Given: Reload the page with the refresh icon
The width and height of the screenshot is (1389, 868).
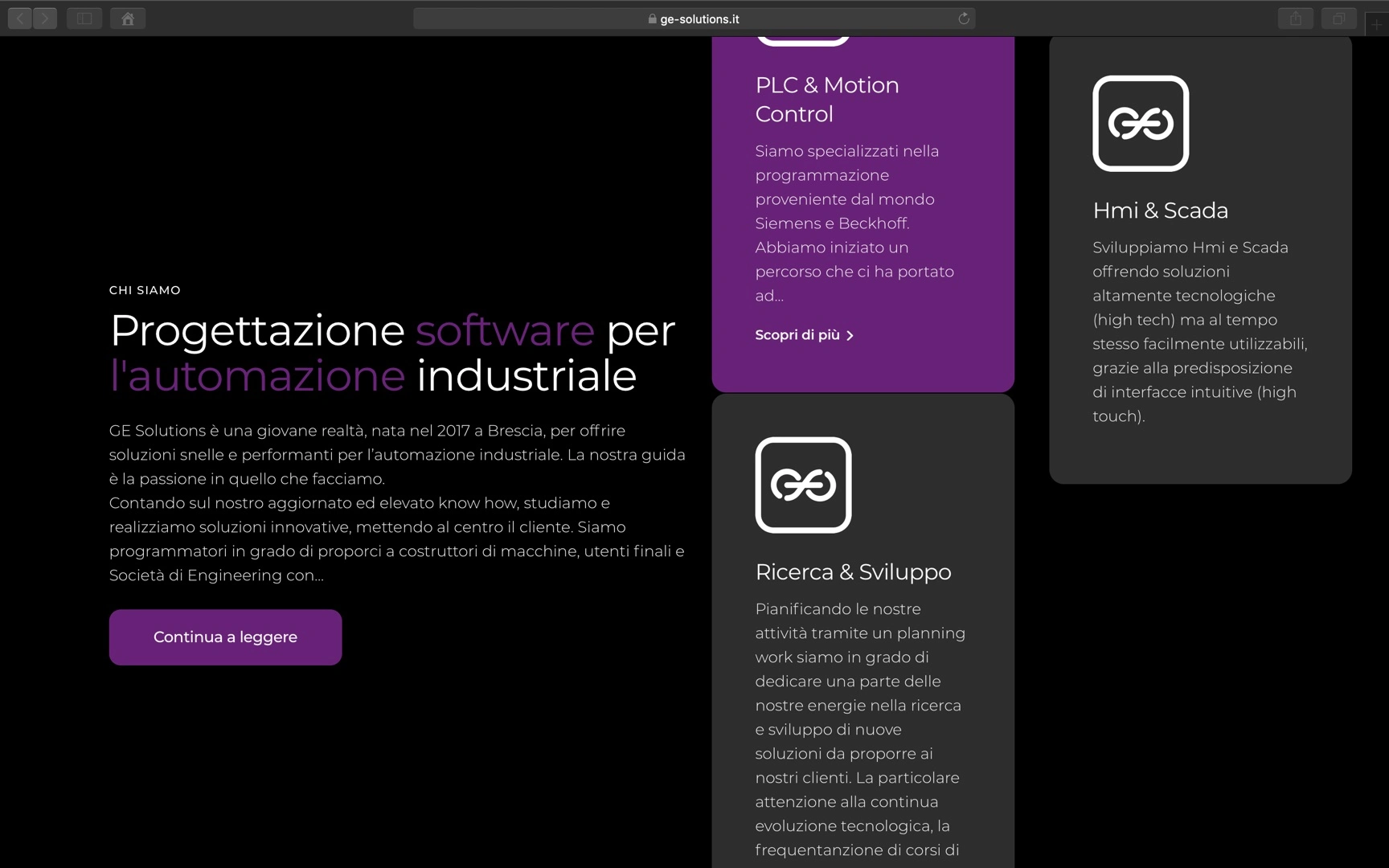Looking at the screenshot, I should coord(964,18).
